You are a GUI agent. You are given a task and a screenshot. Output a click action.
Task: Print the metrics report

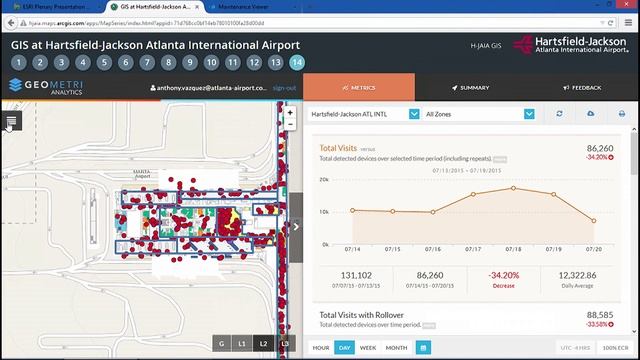(622, 114)
